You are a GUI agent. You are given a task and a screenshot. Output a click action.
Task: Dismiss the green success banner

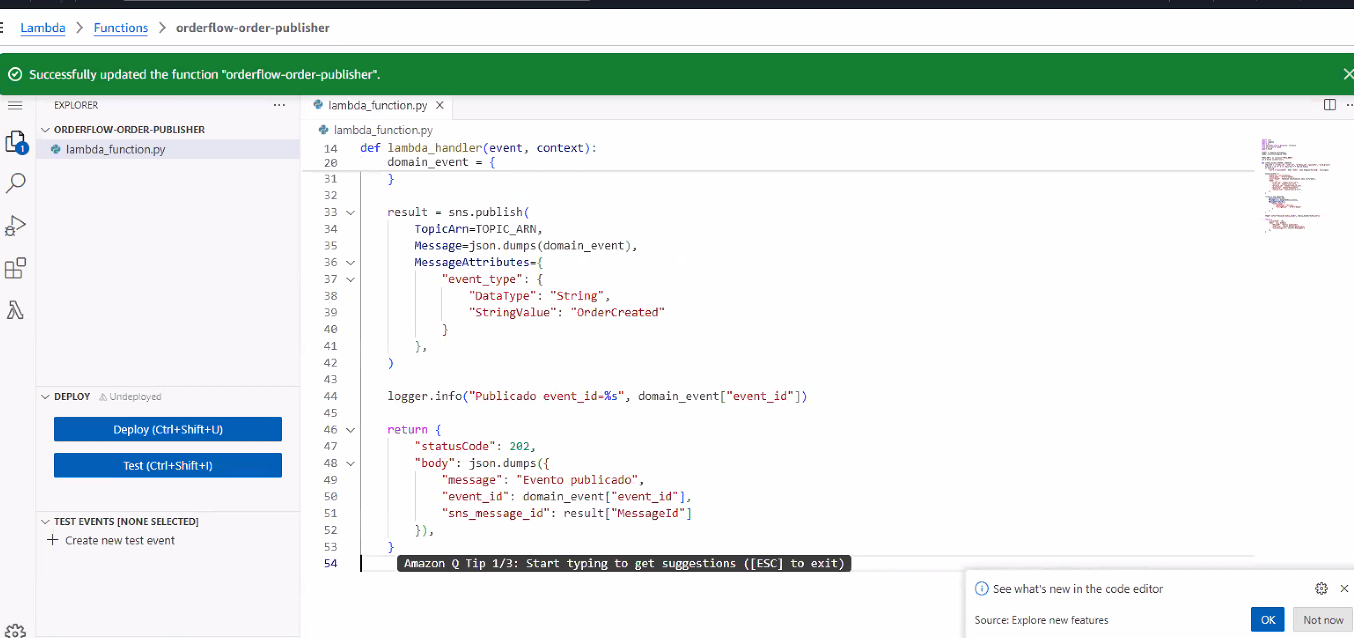tap(1347, 74)
